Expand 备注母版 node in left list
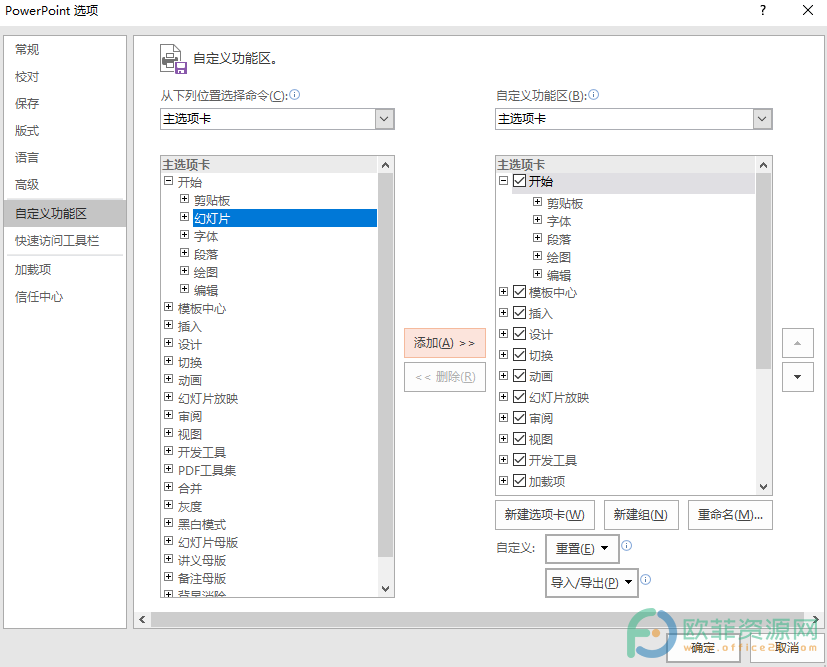827x667 pixels. point(168,577)
